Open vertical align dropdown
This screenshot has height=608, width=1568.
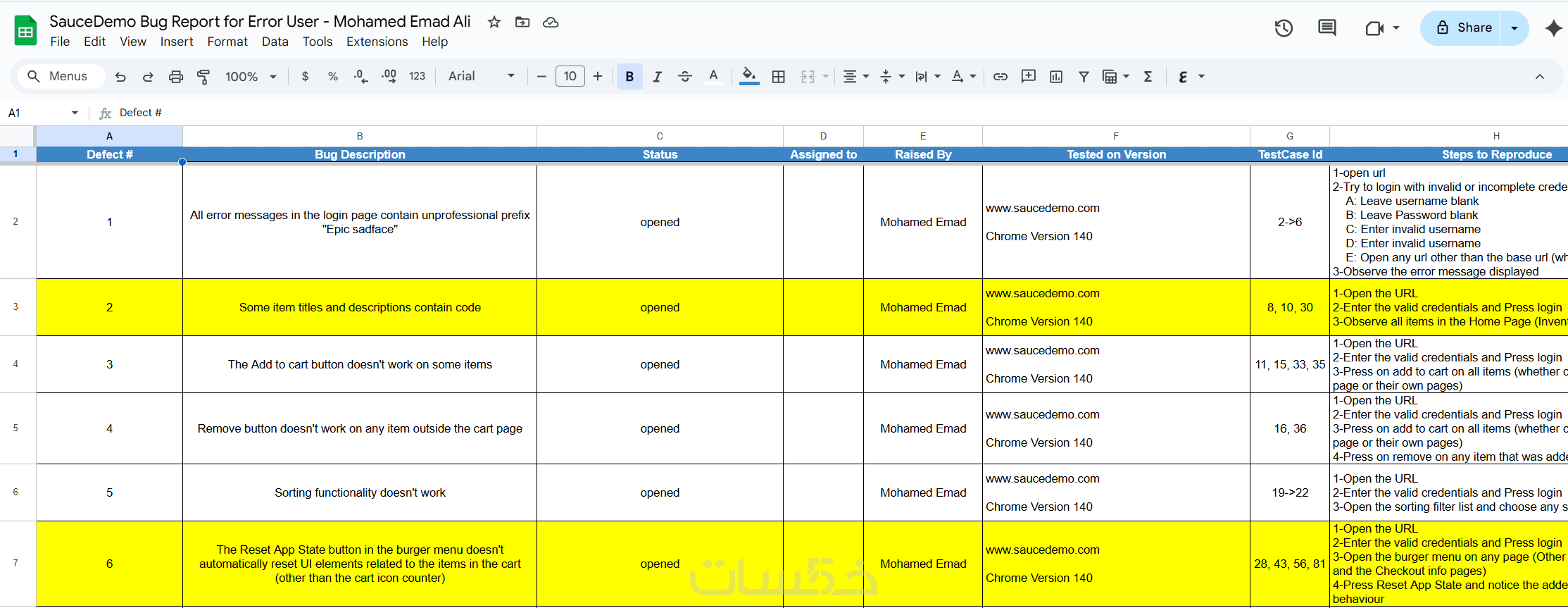click(892, 77)
